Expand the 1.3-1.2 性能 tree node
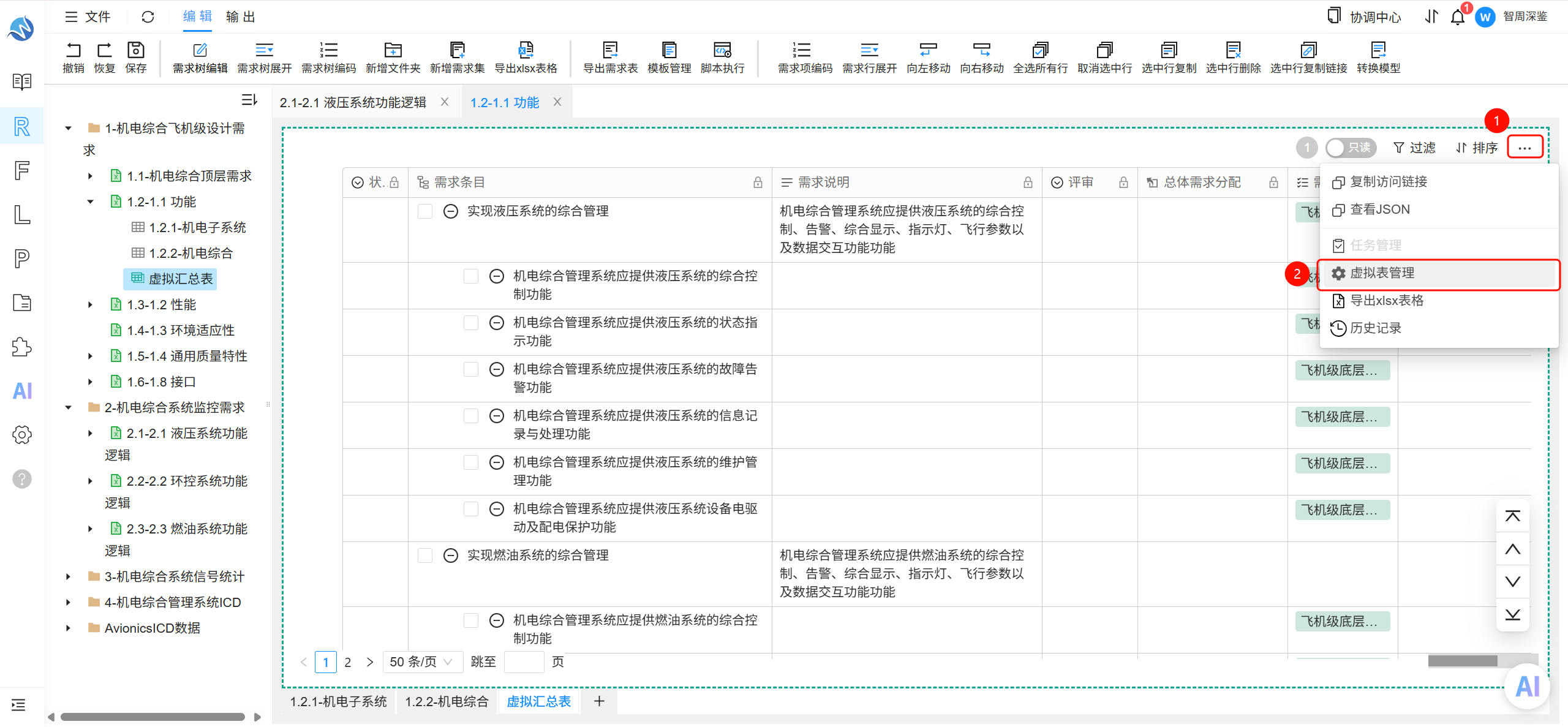Viewport: 1568px width, 727px height. click(x=90, y=304)
